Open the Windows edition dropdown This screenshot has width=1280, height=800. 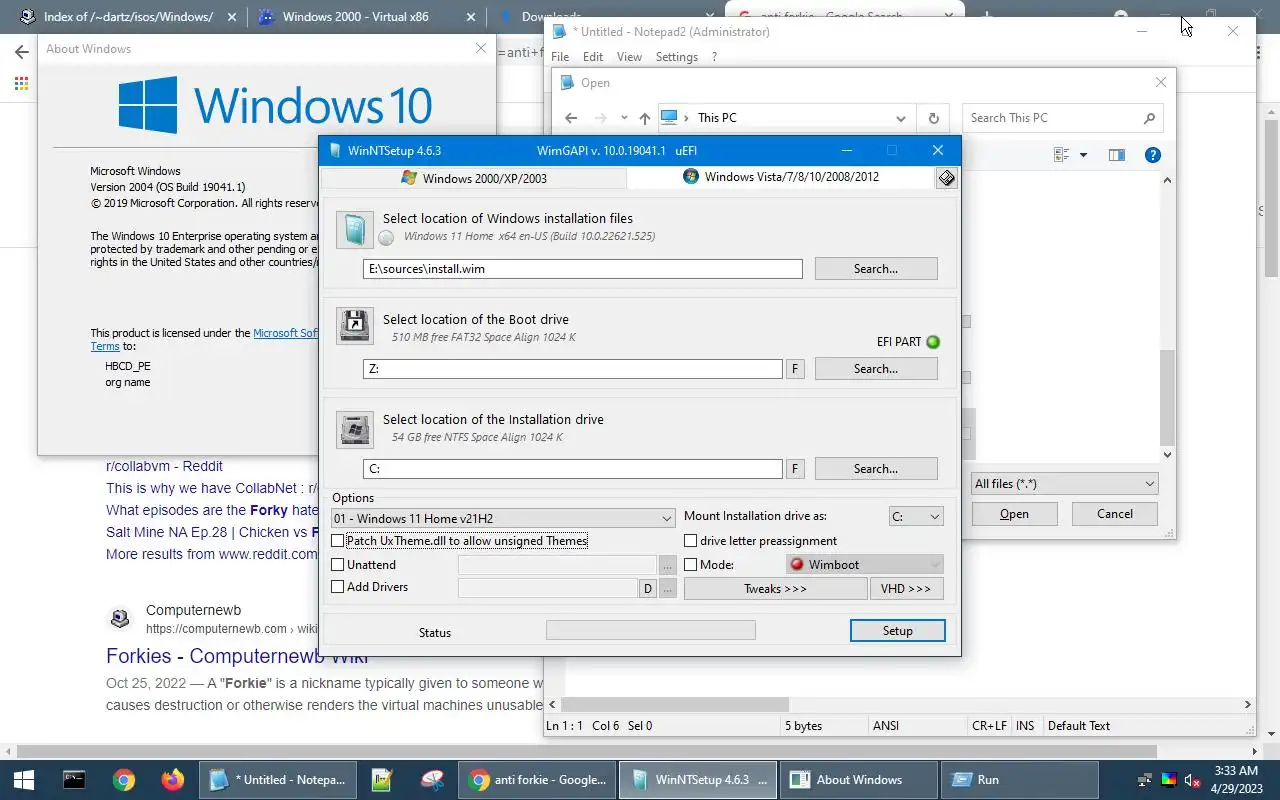tap(503, 518)
